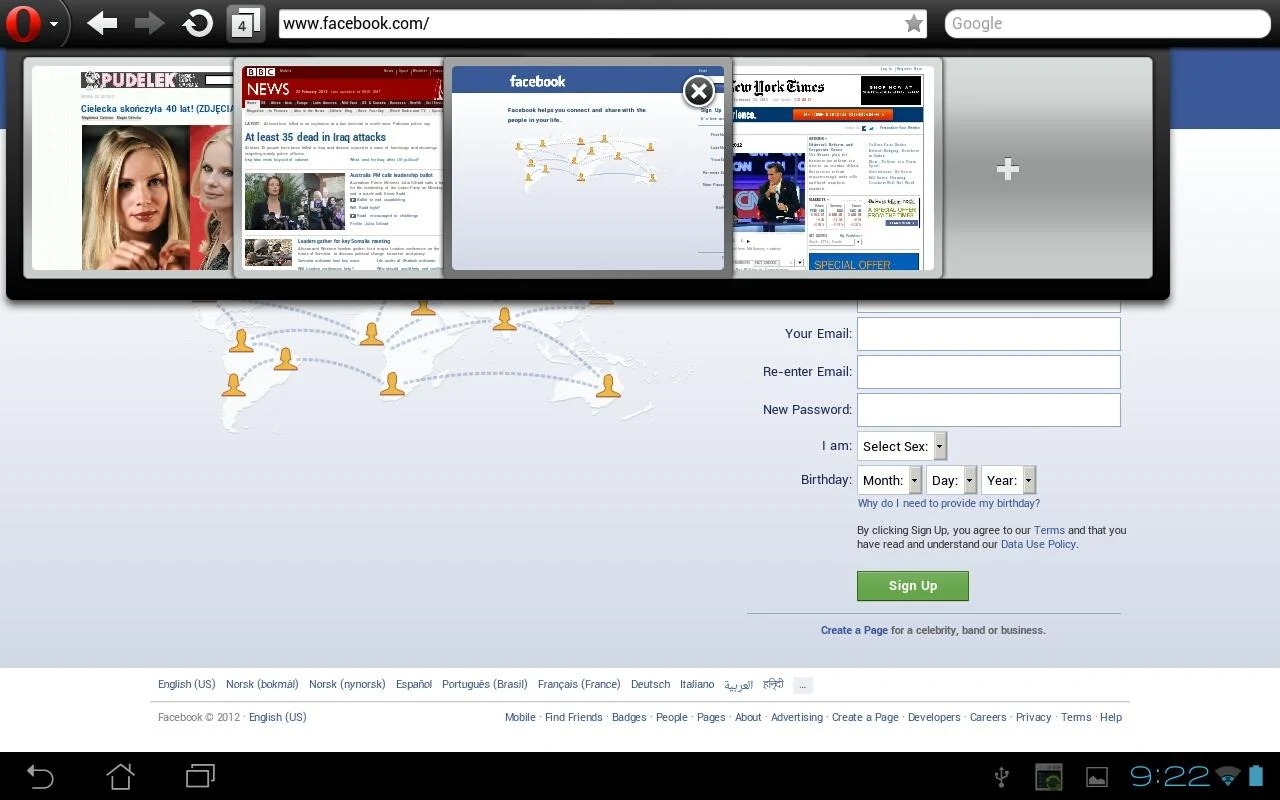Select English (US) in the language list
1280x800 pixels.
pyautogui.click(x=186, y=685)
